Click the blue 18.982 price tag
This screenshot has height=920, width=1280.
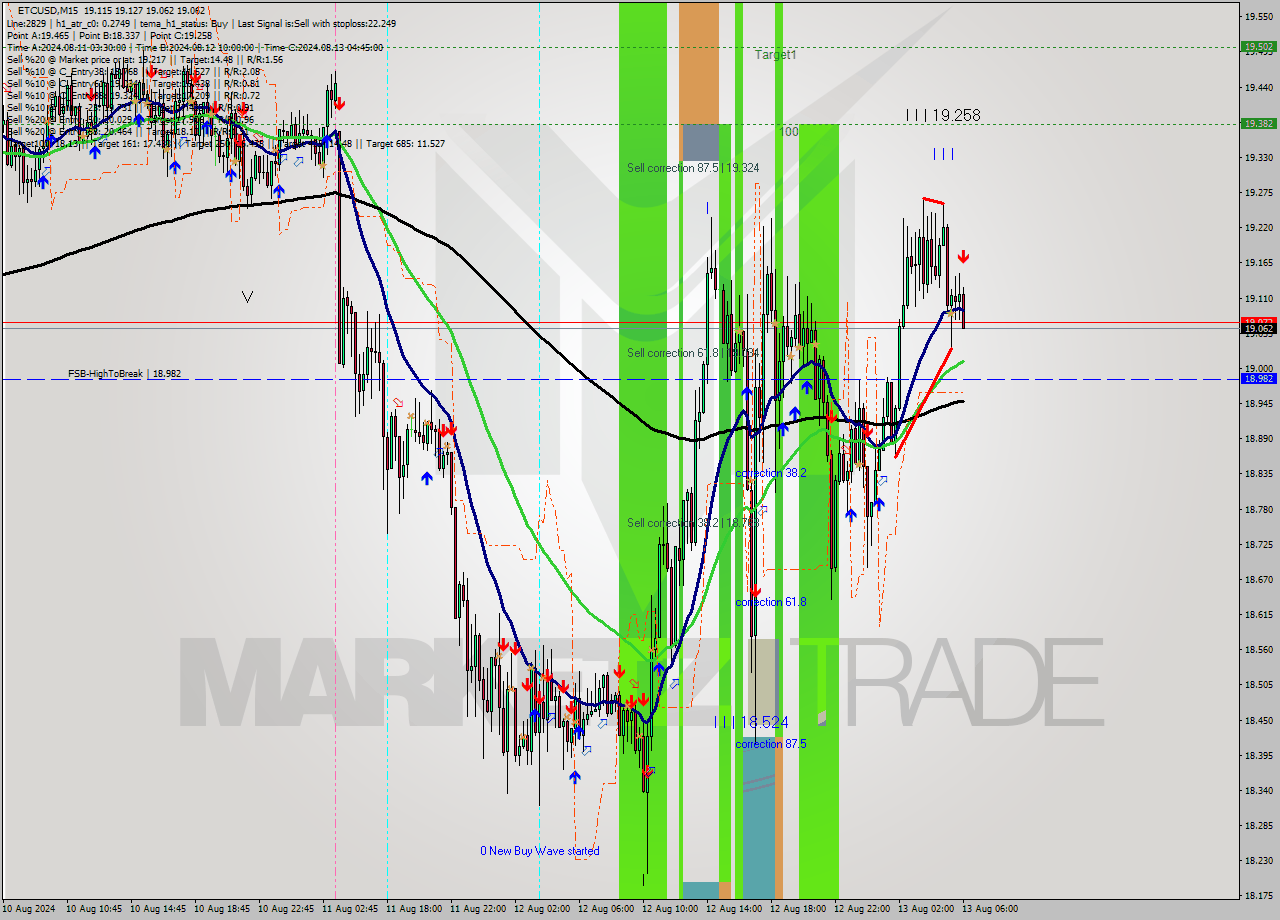tap(1258, 378)
